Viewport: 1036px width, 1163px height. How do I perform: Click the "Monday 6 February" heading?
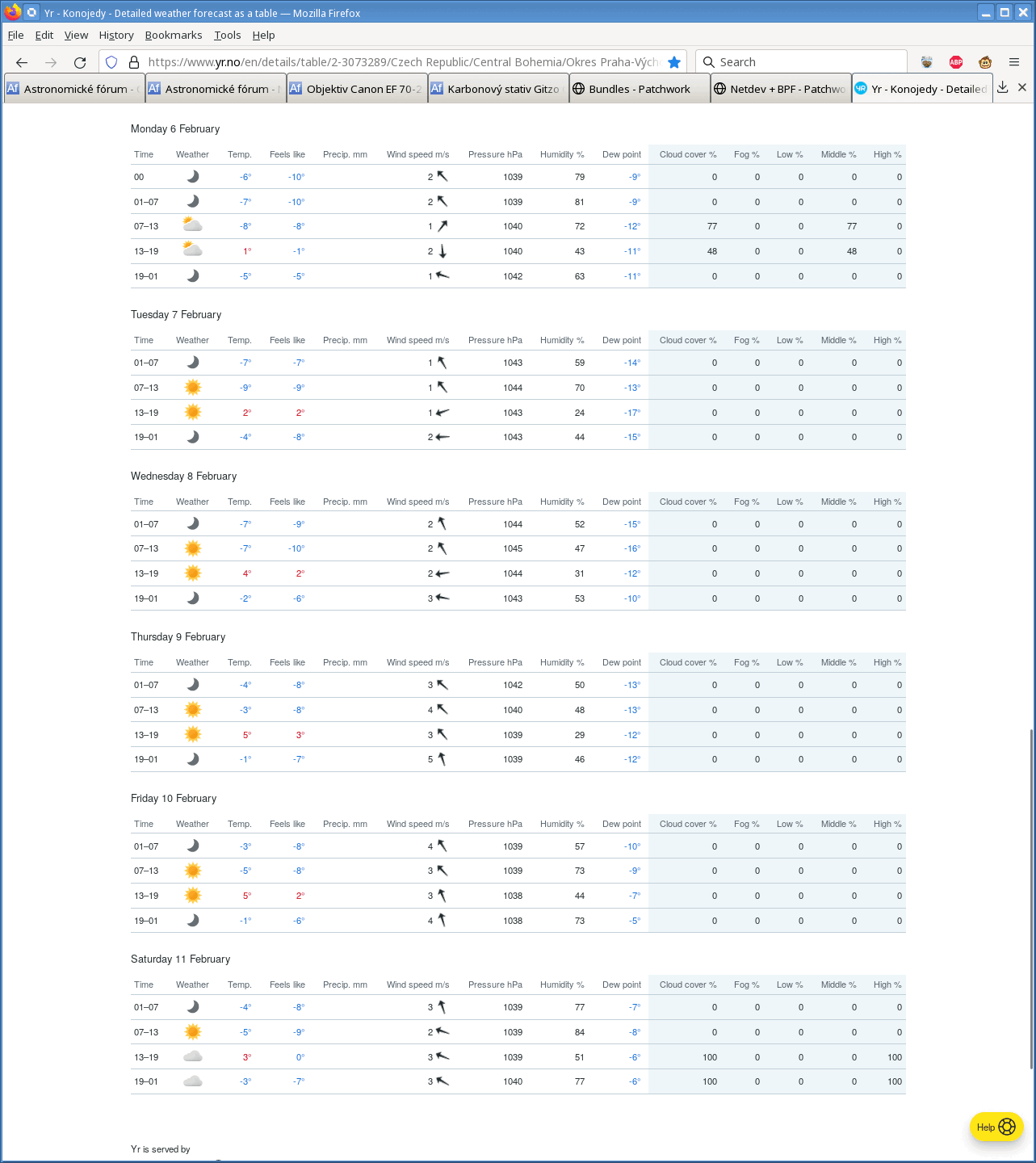tap(175, 128)
